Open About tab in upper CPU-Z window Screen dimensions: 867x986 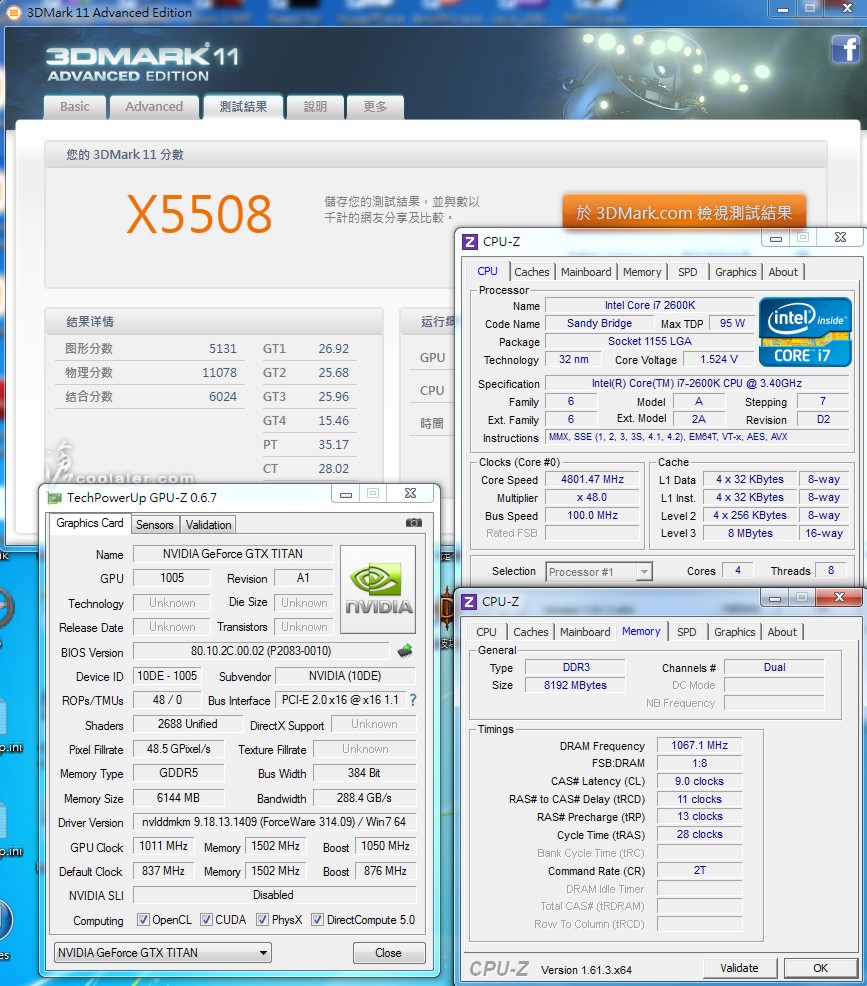click(x=783, y=272)
